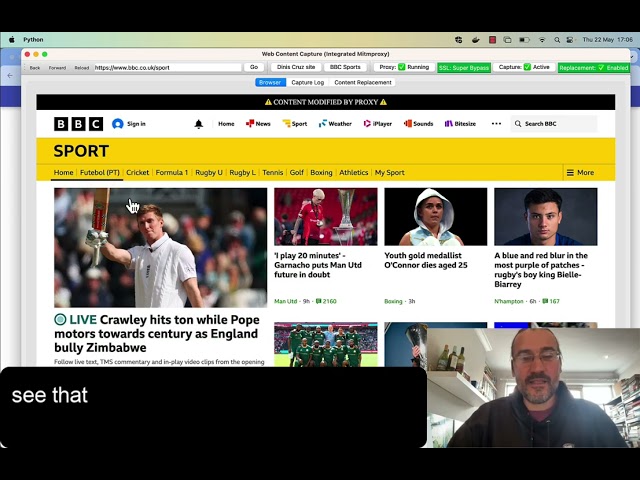This screenshot has width=640, height=480.
Task: Open the O'Connor dies aged 25 article
Action: pyautogui.click(x=426, y=260)
